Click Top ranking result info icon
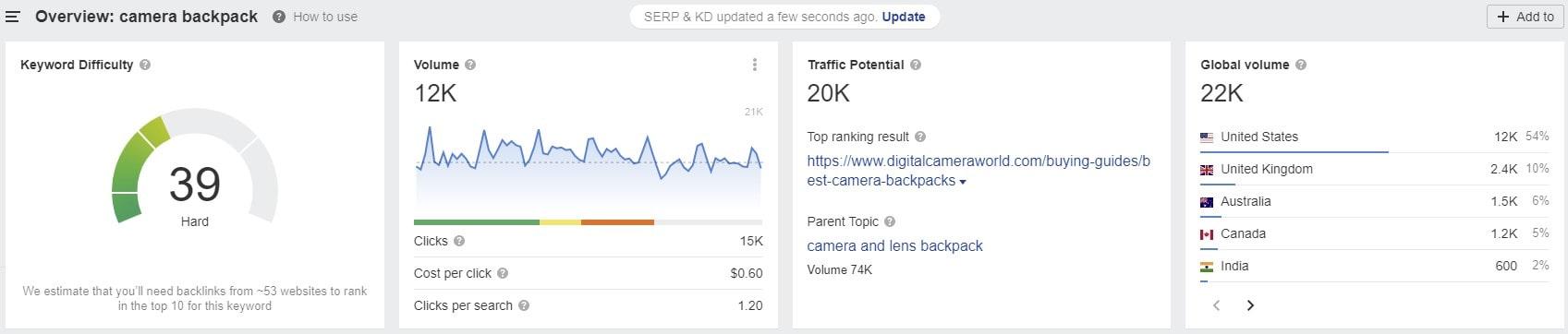The image size is (1568, 334). pyautogui.click(x=920, y=137)
